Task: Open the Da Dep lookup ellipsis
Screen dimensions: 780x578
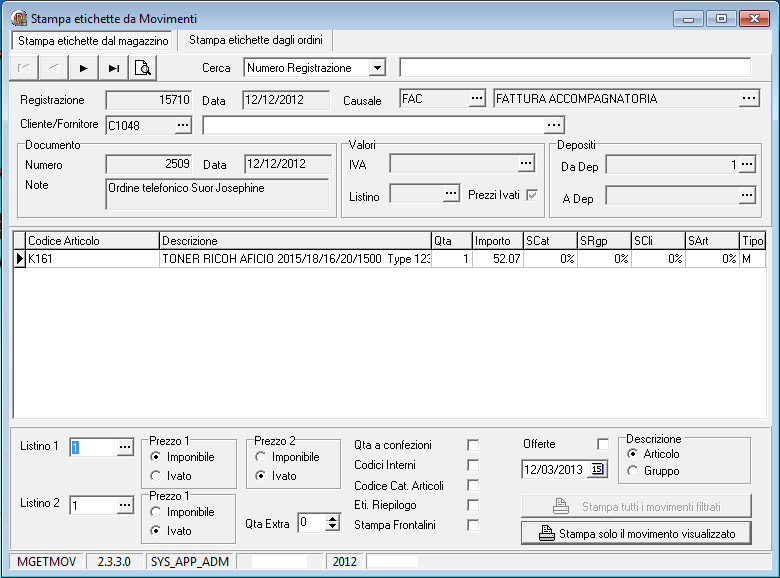Action: point(747,165)
